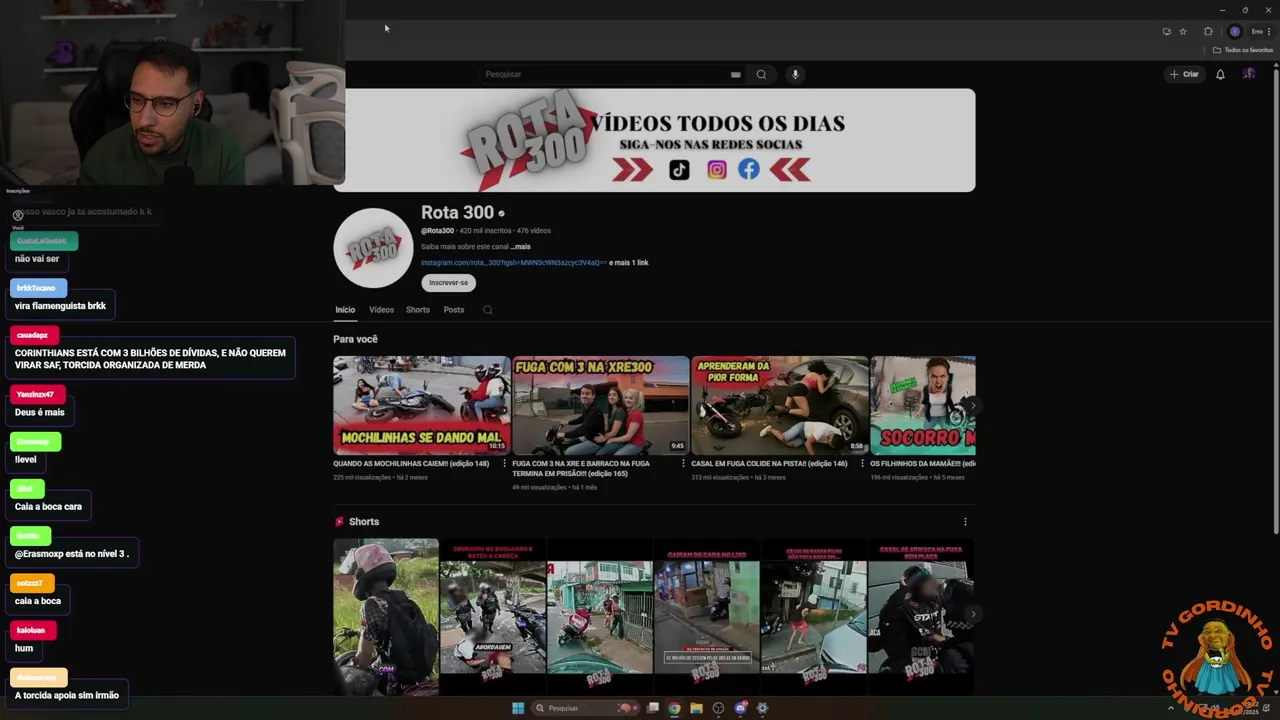The height and width of the screenshot is (720, 1280).
Task: Click the red Shorts logo icon in section header
Action: (x=339, y=522)
